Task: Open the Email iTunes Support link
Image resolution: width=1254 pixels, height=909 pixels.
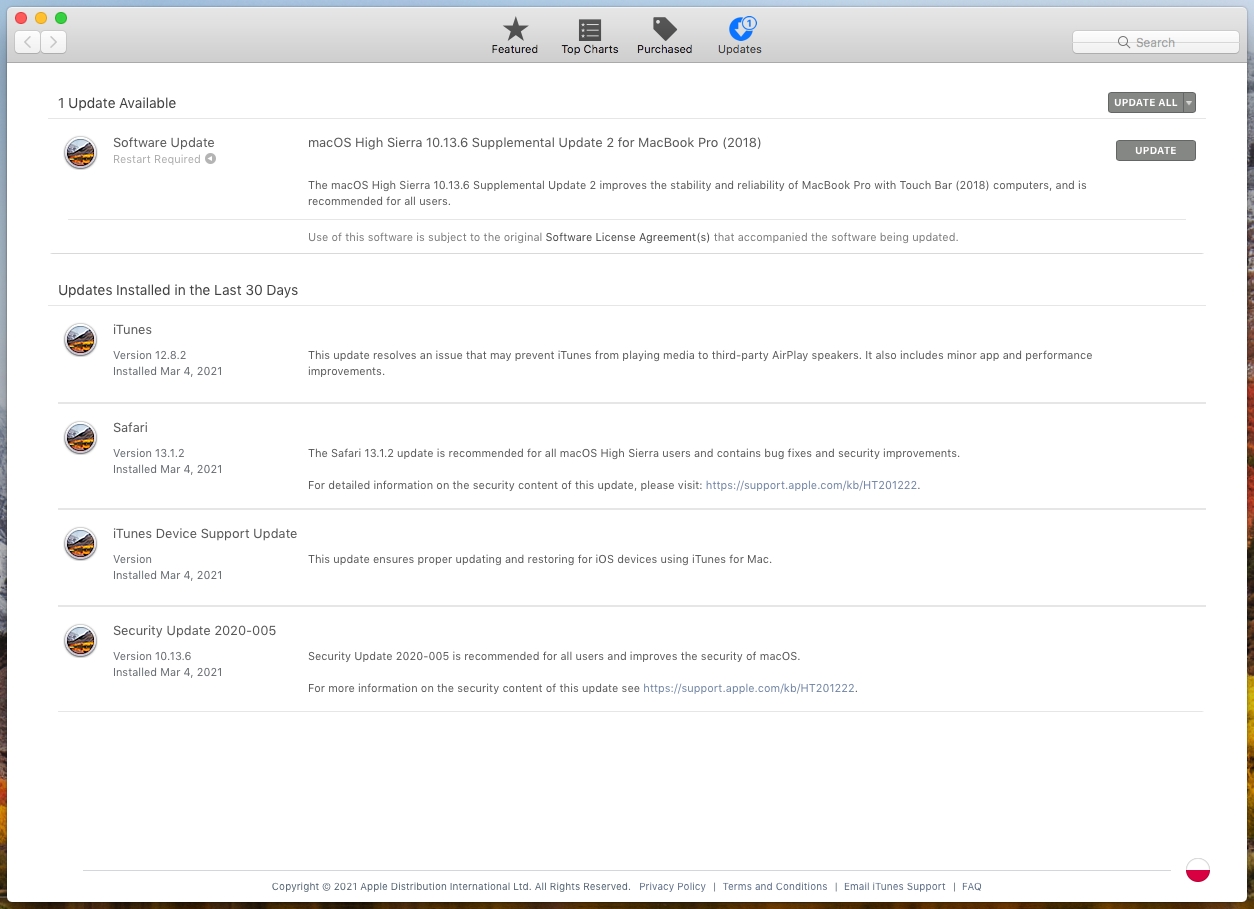Action: [x=895, y=886]
